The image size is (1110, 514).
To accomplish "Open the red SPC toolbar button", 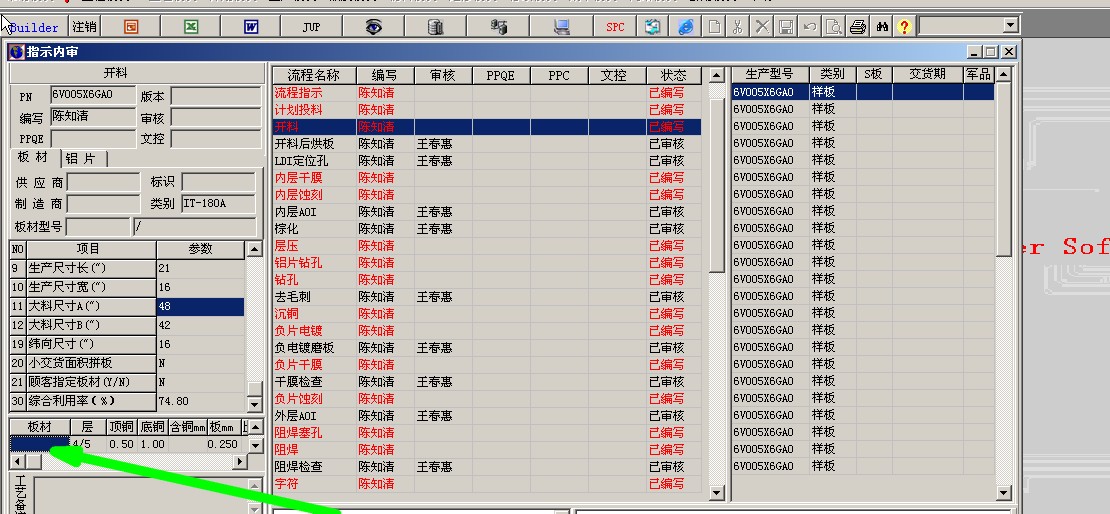I will [615, 27].
